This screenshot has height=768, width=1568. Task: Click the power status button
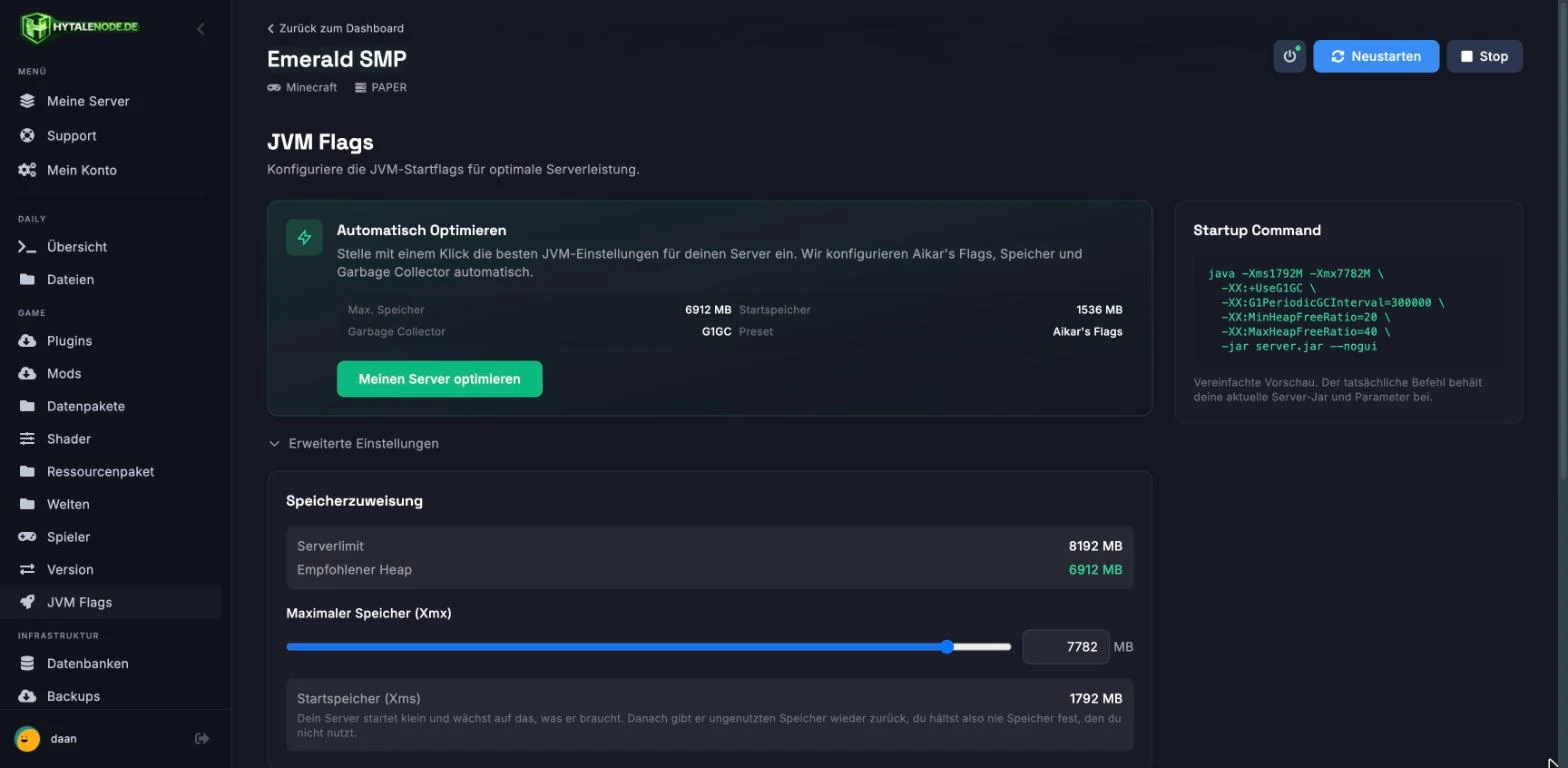[x=1290, y=56]
